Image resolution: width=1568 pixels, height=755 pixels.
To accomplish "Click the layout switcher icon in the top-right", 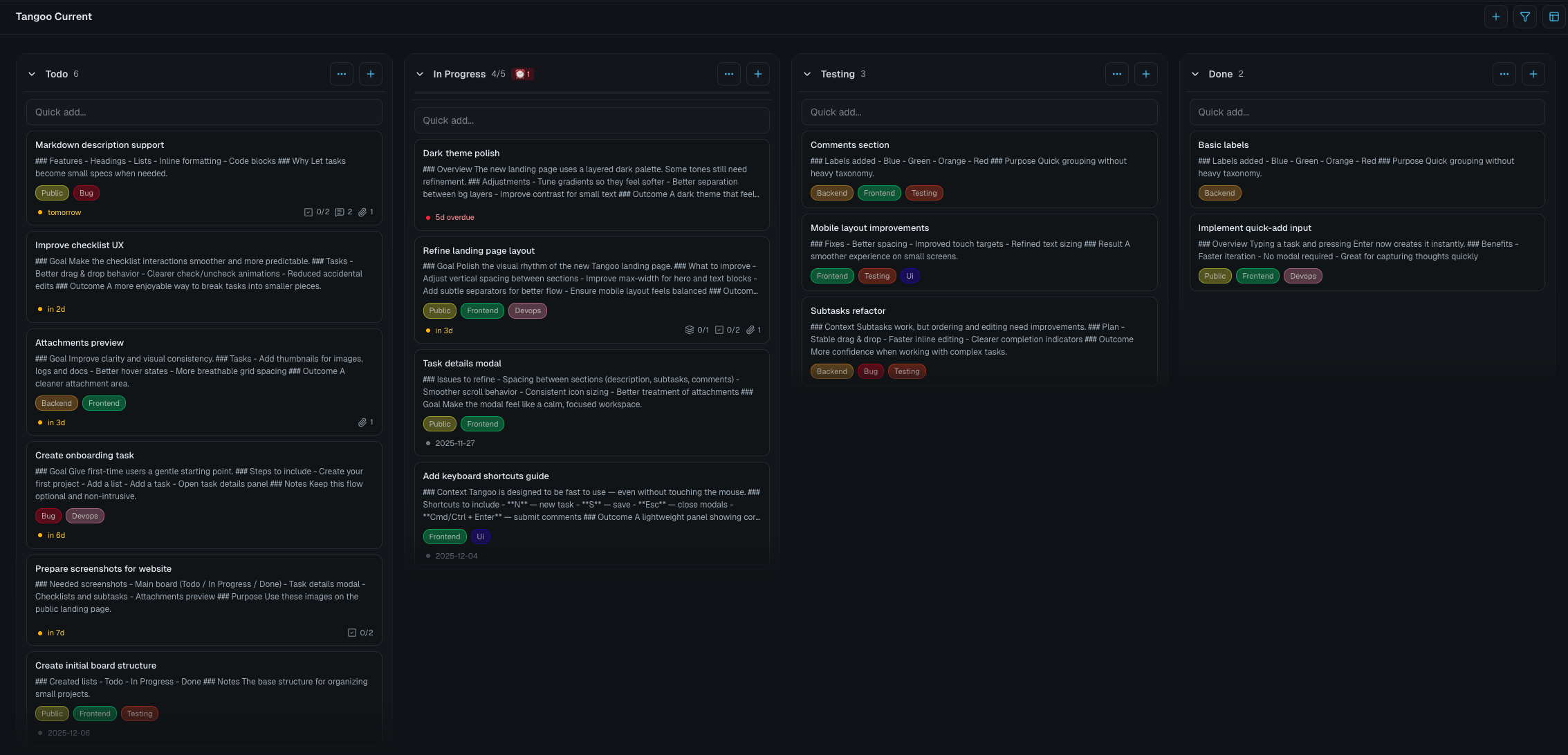I will (x=1554, y=16).
